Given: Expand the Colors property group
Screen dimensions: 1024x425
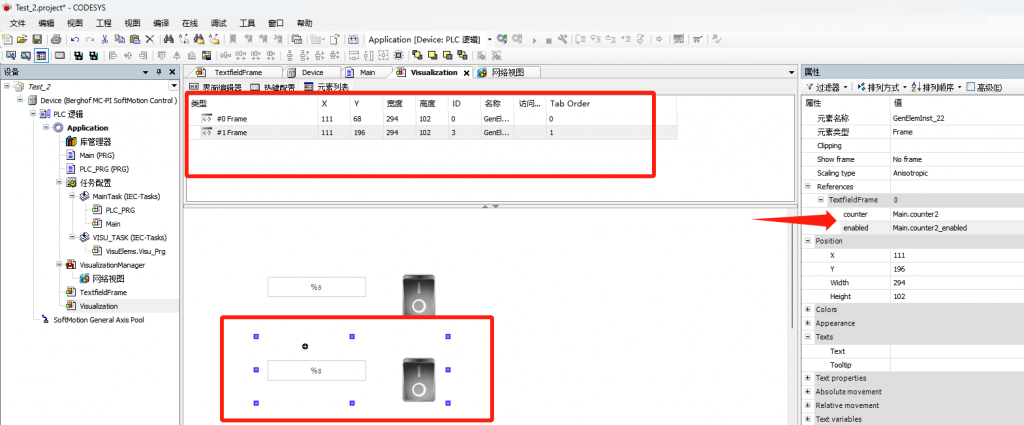Looking at the screenshot, I should tap(808, 309).
